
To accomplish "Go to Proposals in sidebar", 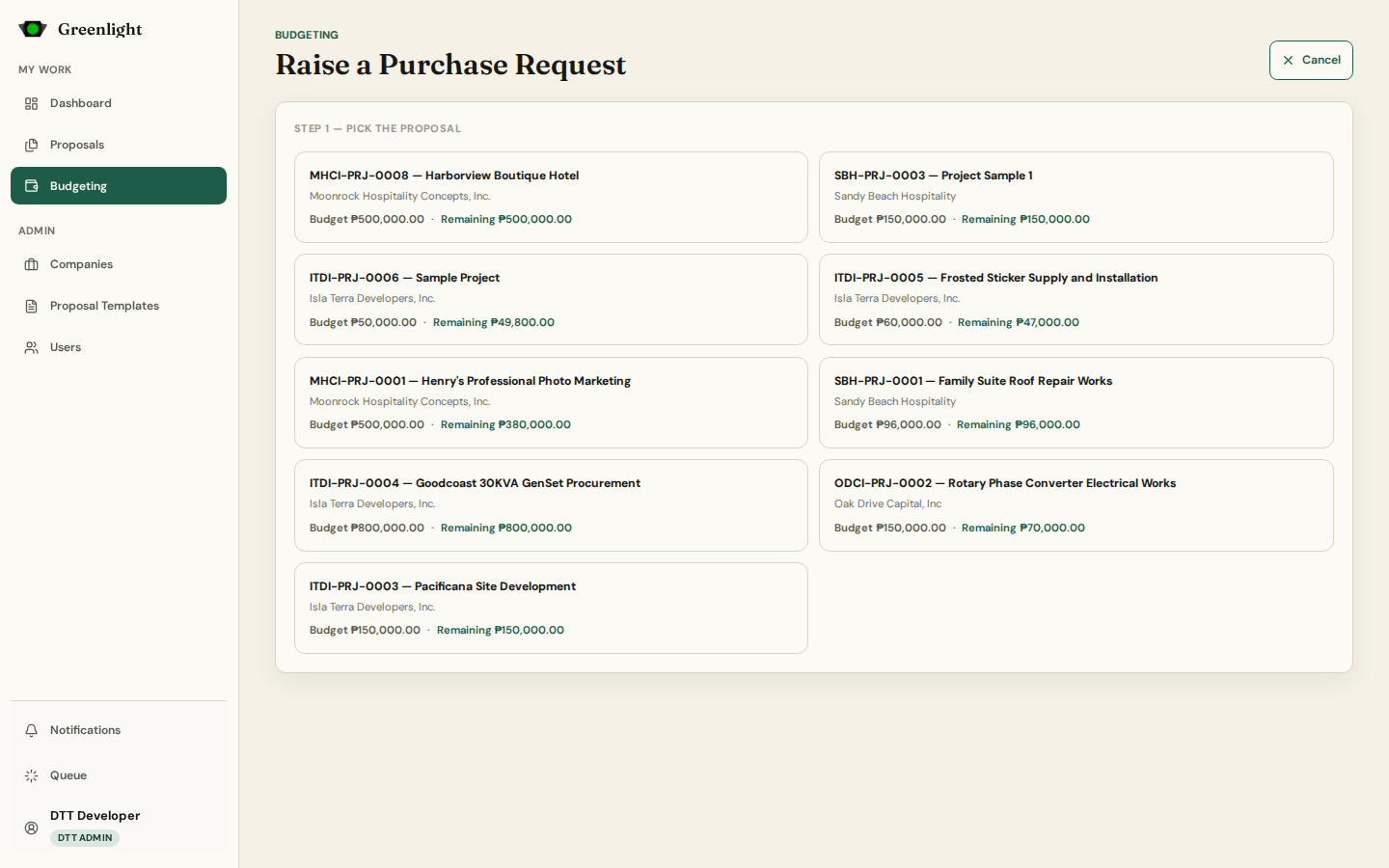I will (119, 145).
